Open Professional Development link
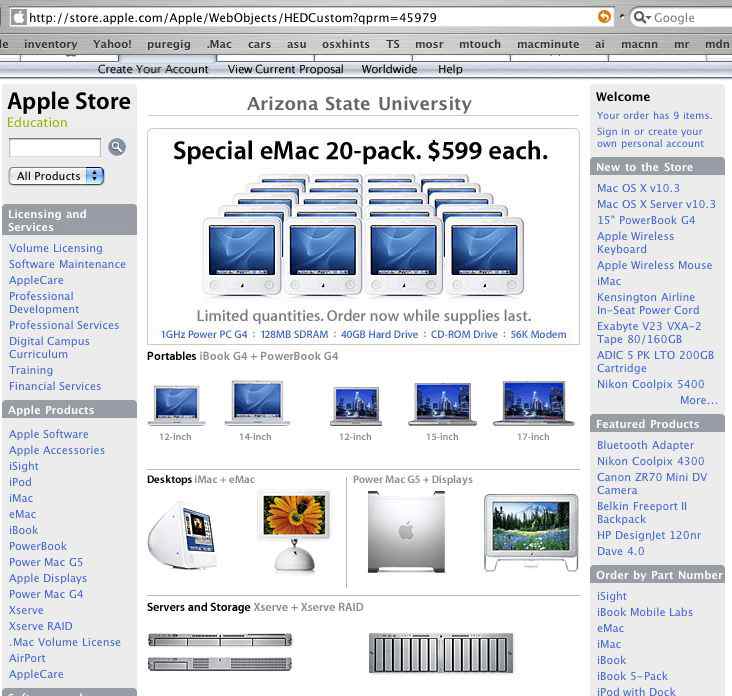 click(x=44, y=302)
